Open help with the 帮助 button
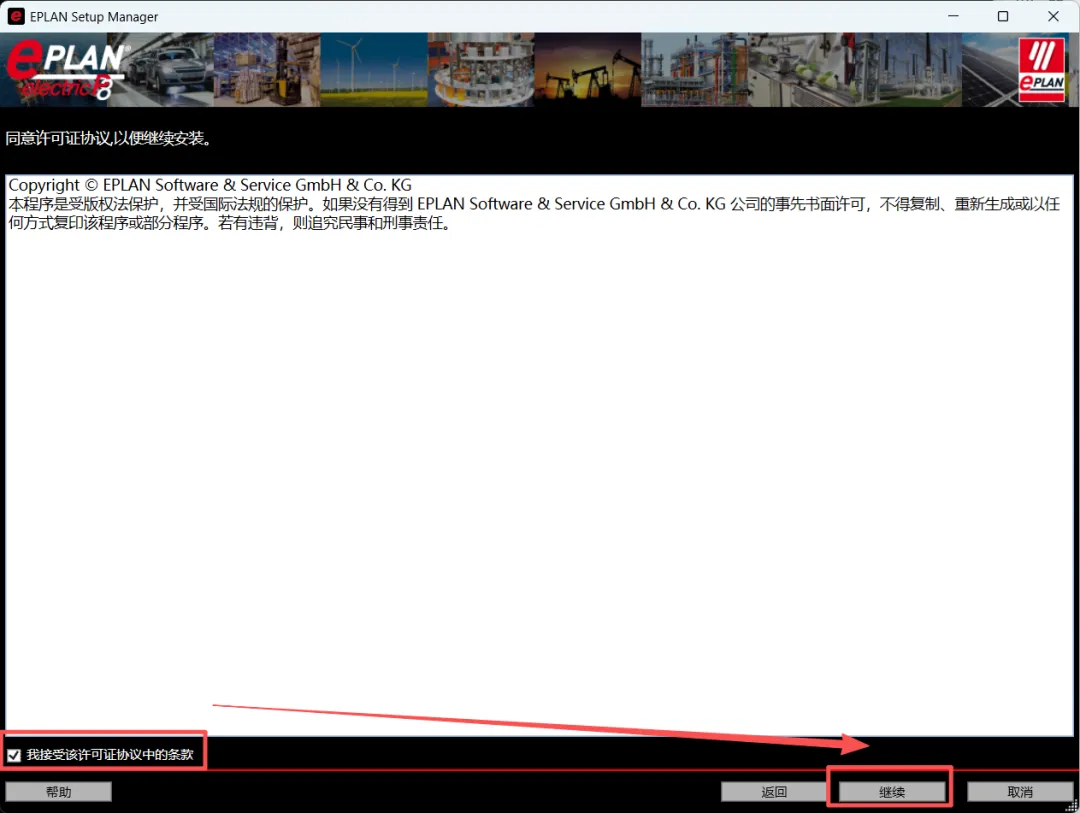 coord(59,792)
